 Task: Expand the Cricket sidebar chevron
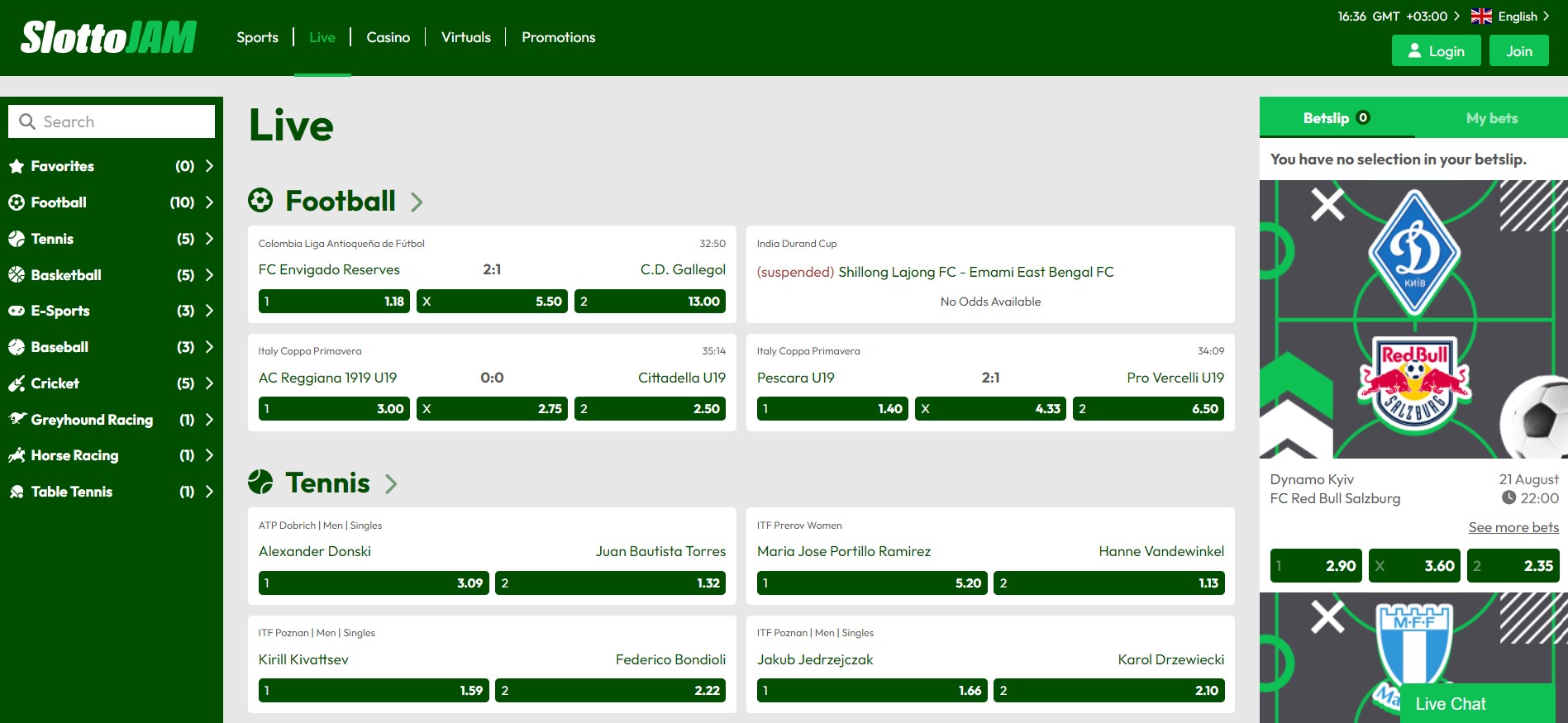click(209, 383)
